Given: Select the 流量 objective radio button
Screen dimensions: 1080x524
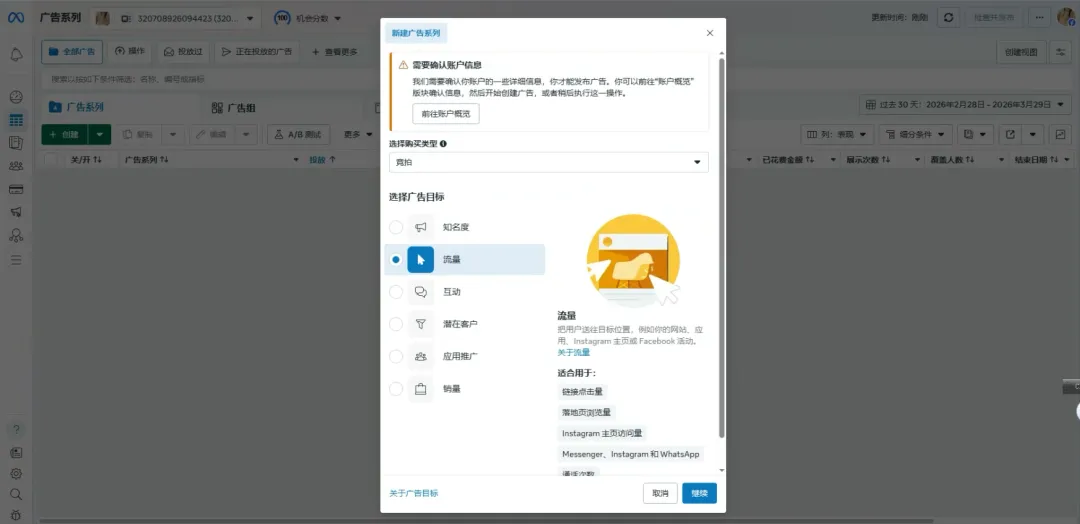Looking at the screenshot, I should point(396,260).
